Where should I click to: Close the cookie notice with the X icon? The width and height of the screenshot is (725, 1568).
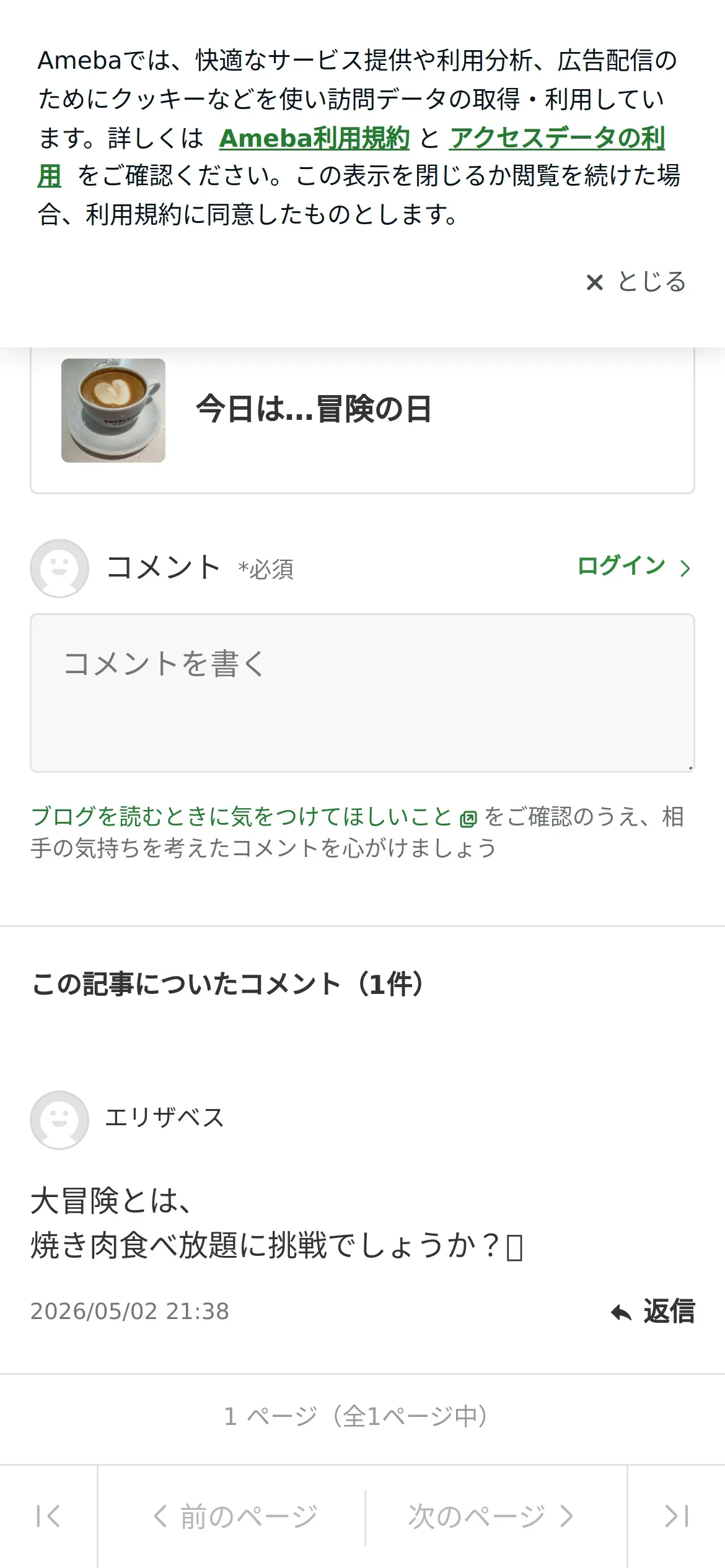click(594, 282)
